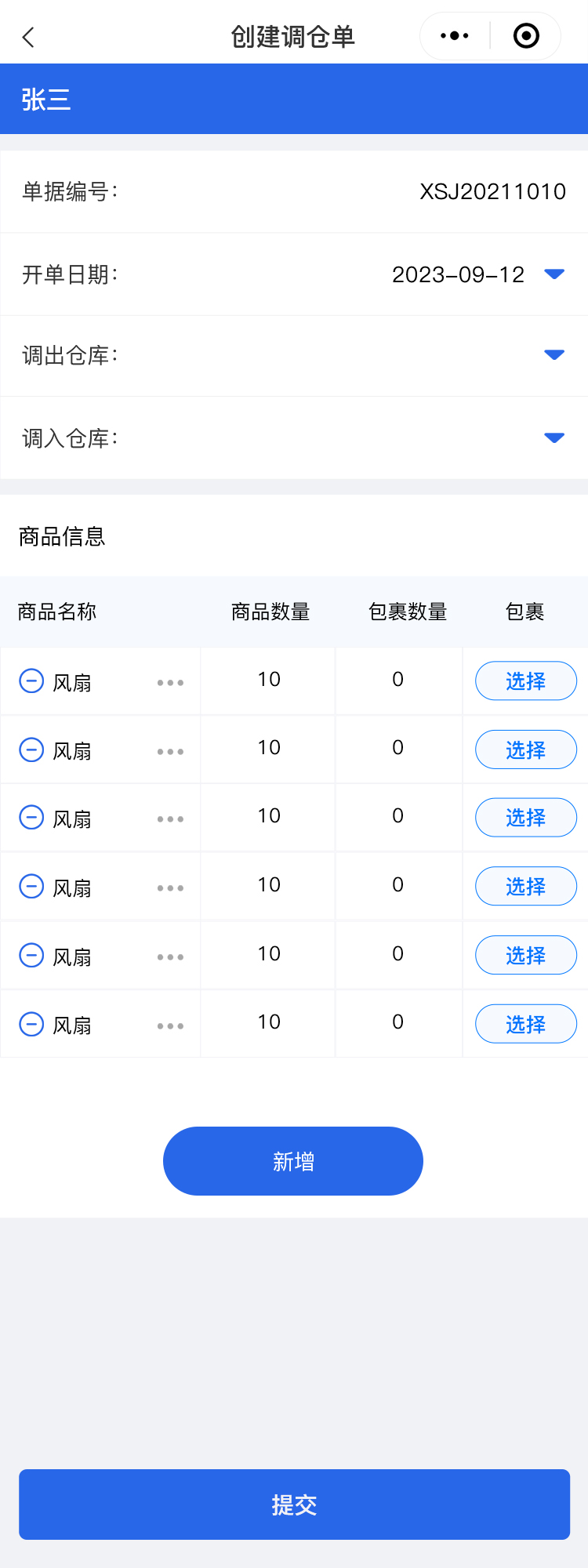Screen dimensions: 588x1568
Task: Open more options for fifth 风扇 row
Action: click(x=170, y=956)
